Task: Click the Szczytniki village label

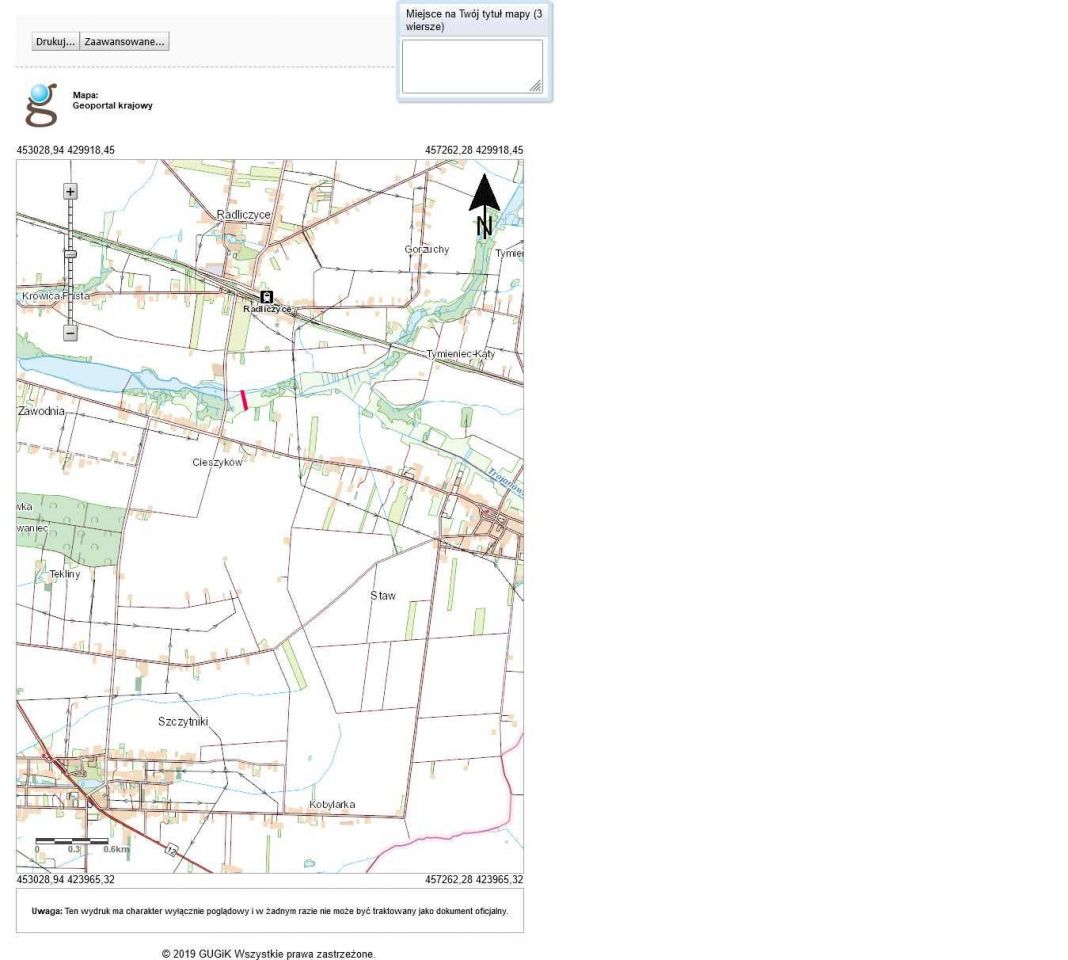Action: [x=183, y=721]
